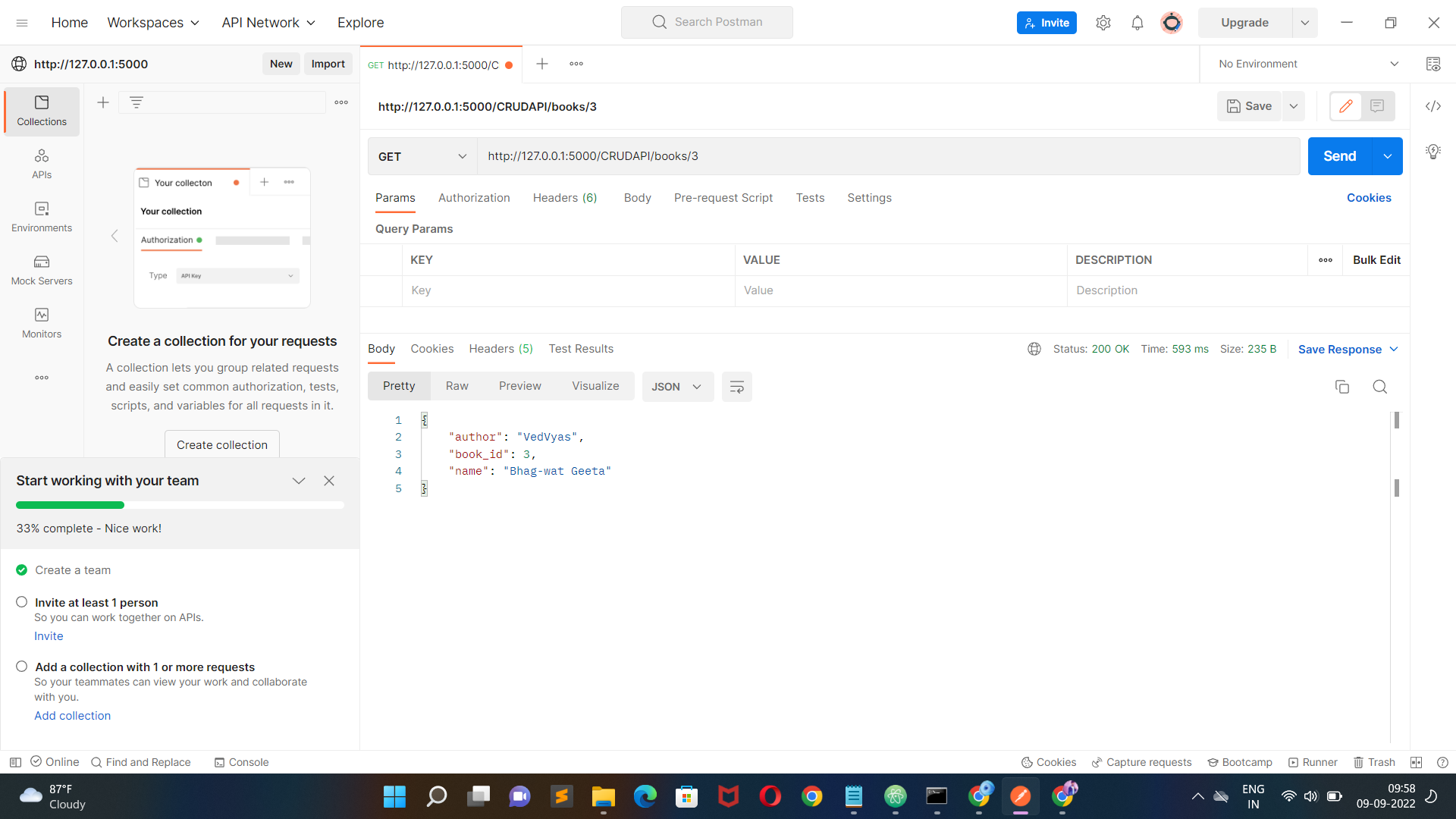Open the Environments sidebar panel
1456x819 pixels.
pos(41,215)
